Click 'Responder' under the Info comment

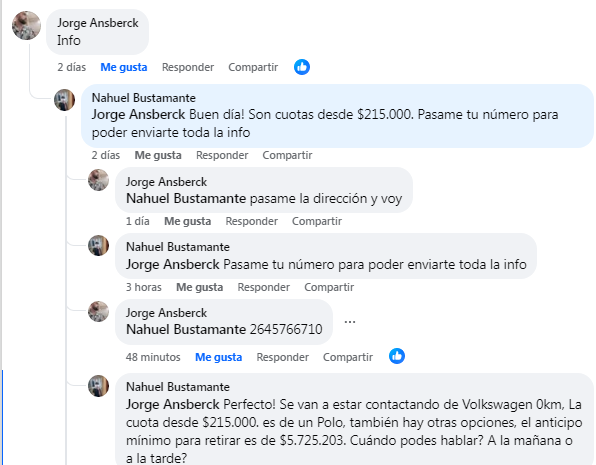point(188,67)
